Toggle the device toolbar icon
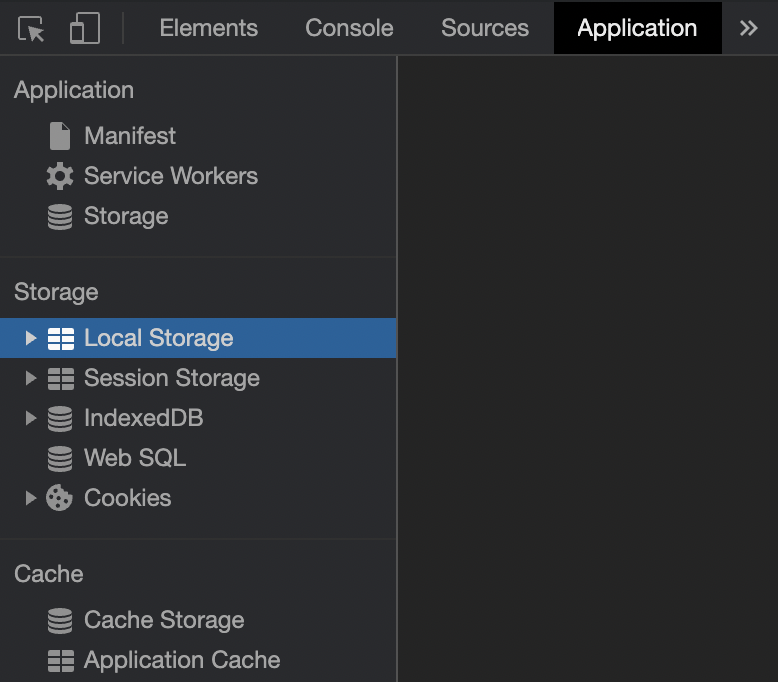The image size is (778, 682). pyautogui.click(x=85, y=28)
